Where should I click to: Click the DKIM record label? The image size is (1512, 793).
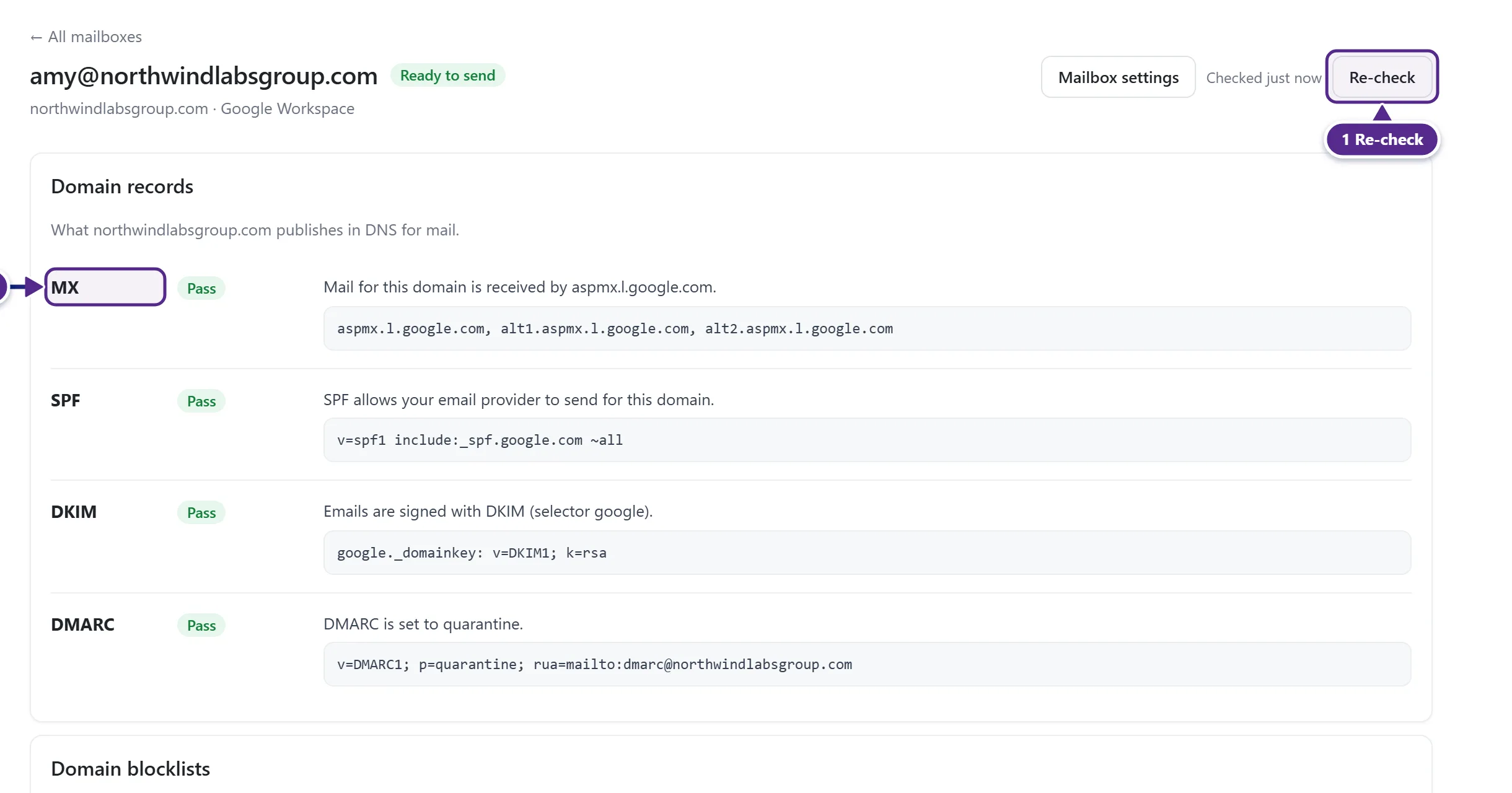point(74,512)
